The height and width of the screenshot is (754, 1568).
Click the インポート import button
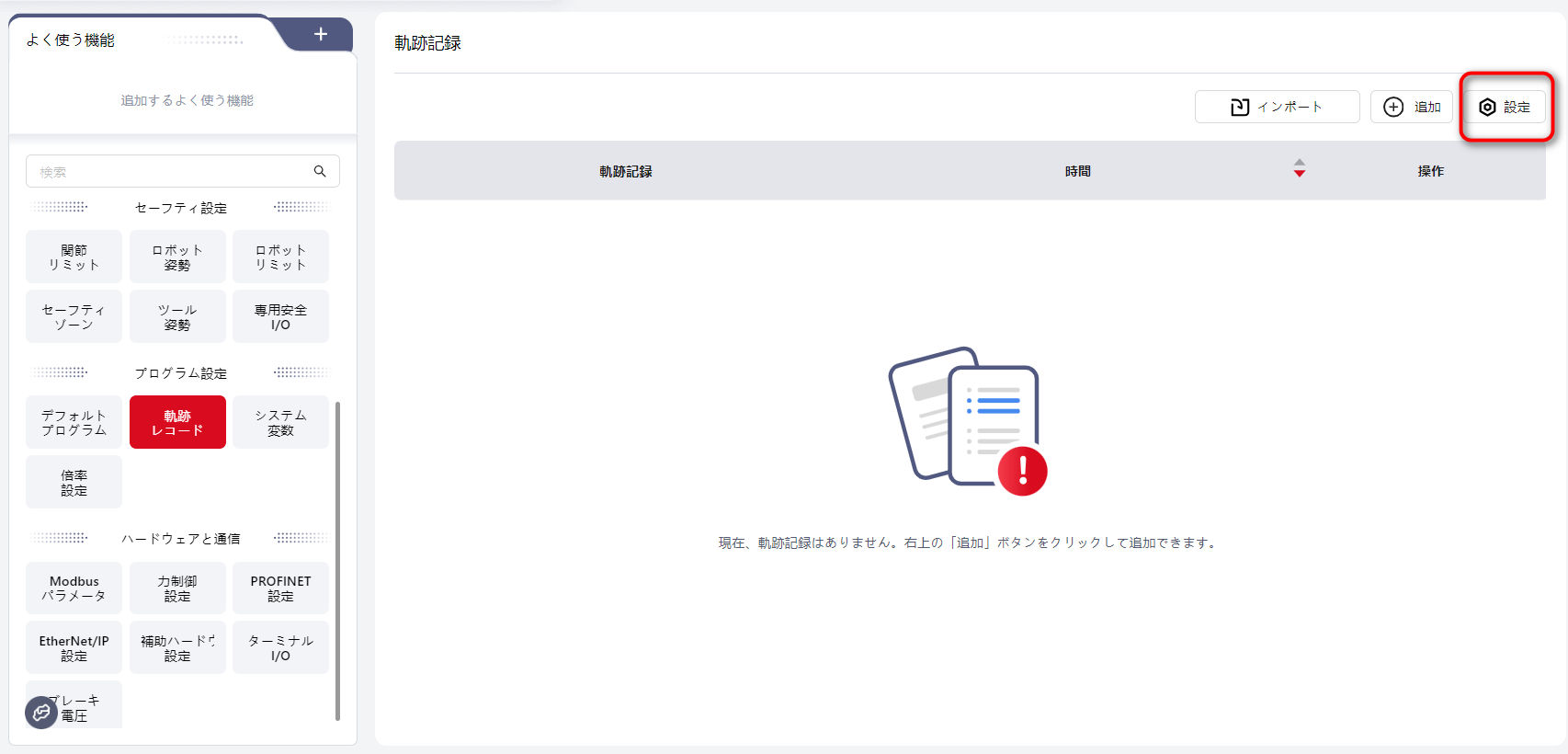point(1276,108)
